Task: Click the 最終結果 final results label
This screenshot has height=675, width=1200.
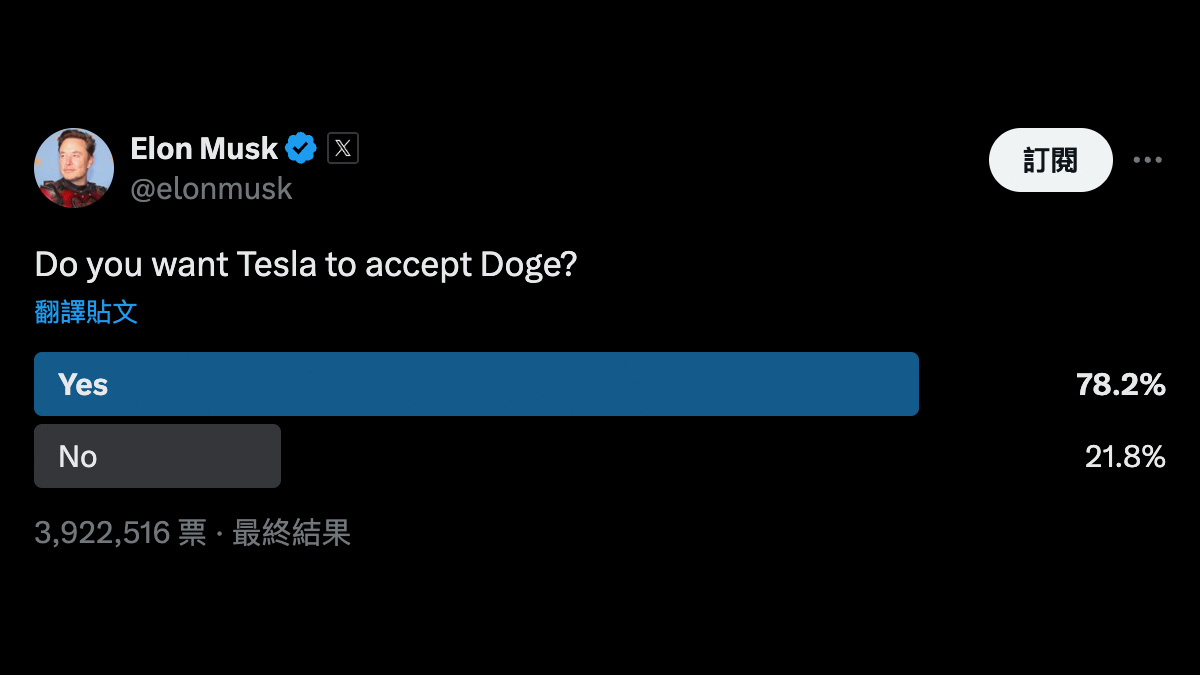Action: [x=291, y=533]
